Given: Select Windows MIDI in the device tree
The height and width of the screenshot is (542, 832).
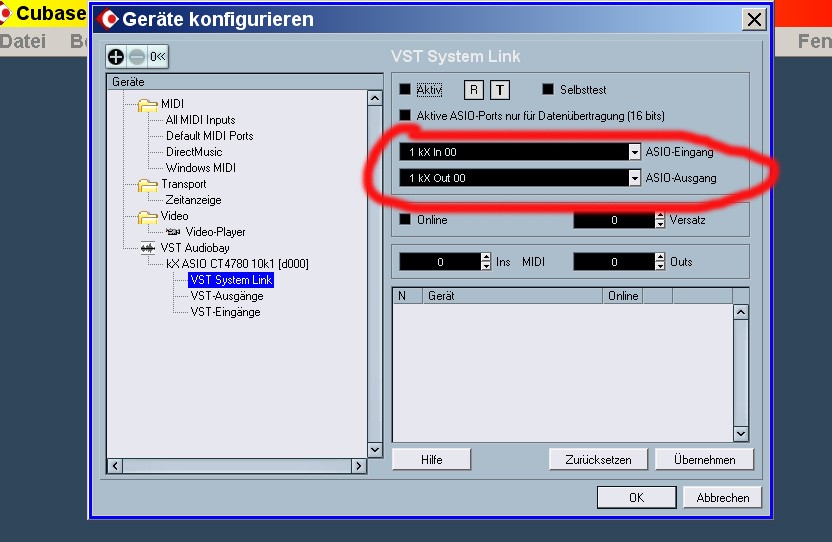Looking at the screenshot, I should pyautogui.click(x=201, y=168).
